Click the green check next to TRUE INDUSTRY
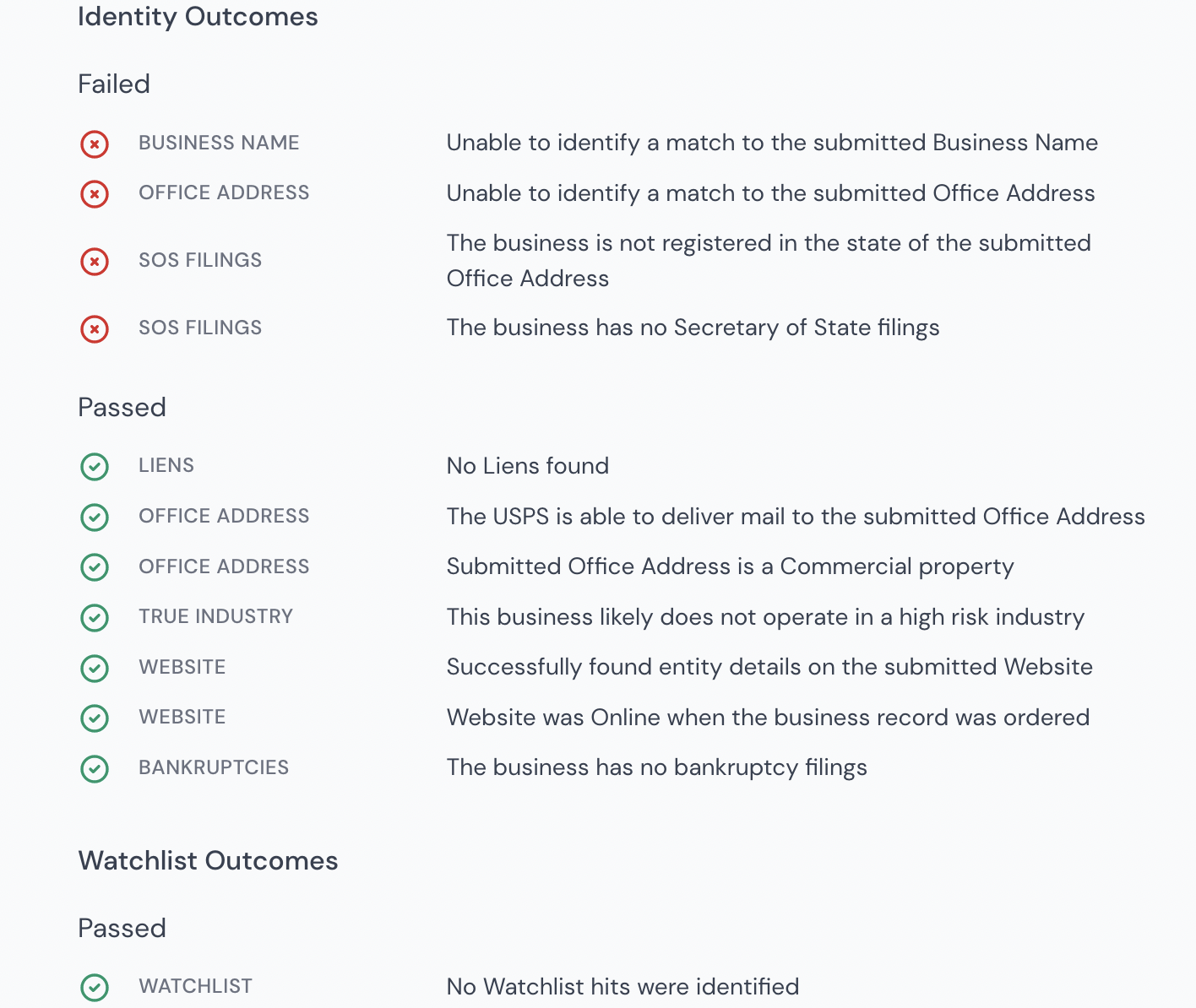The height and width of the screenshot is (1008, 1196). click(95, 618)
